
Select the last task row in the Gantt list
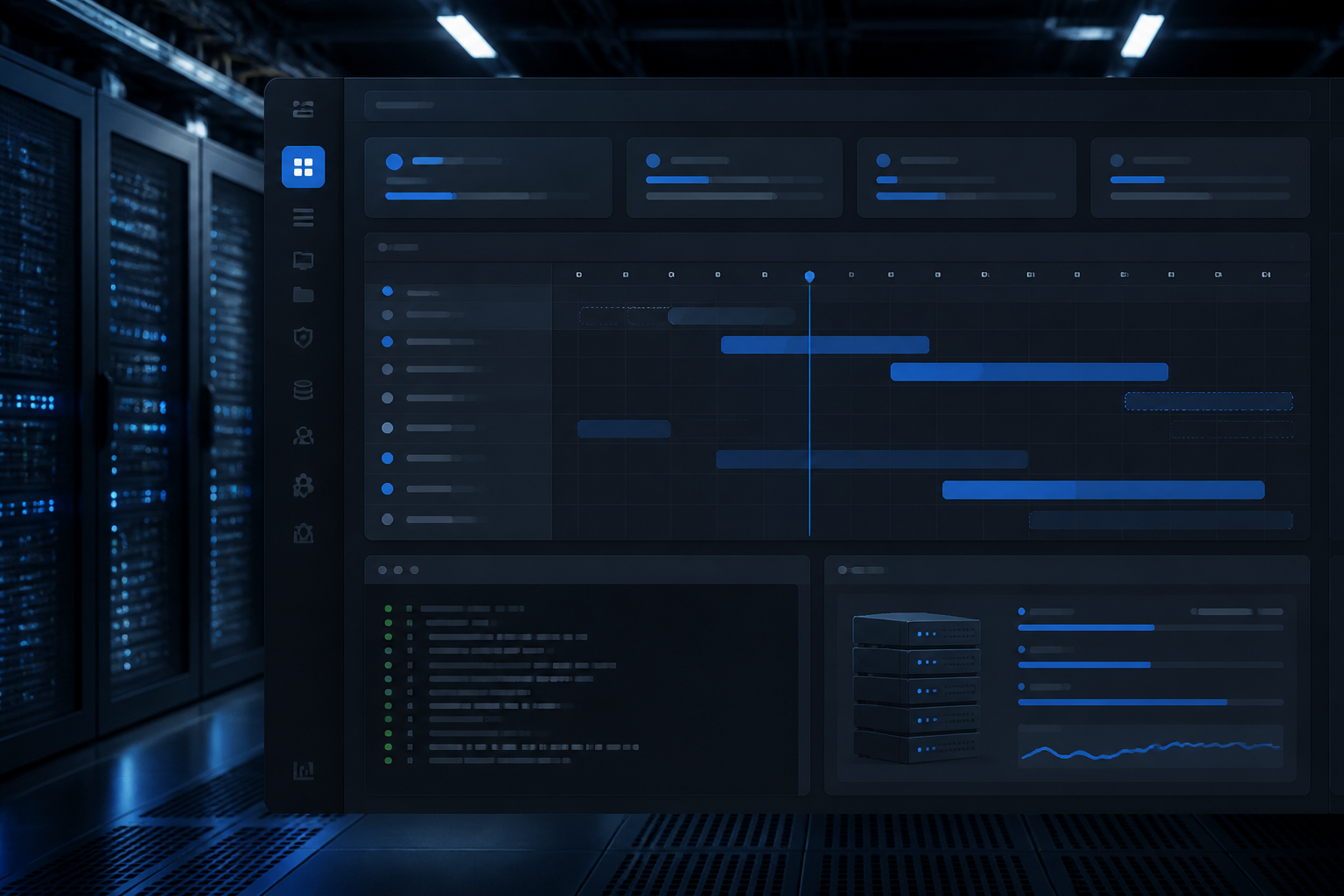(458, 520)
